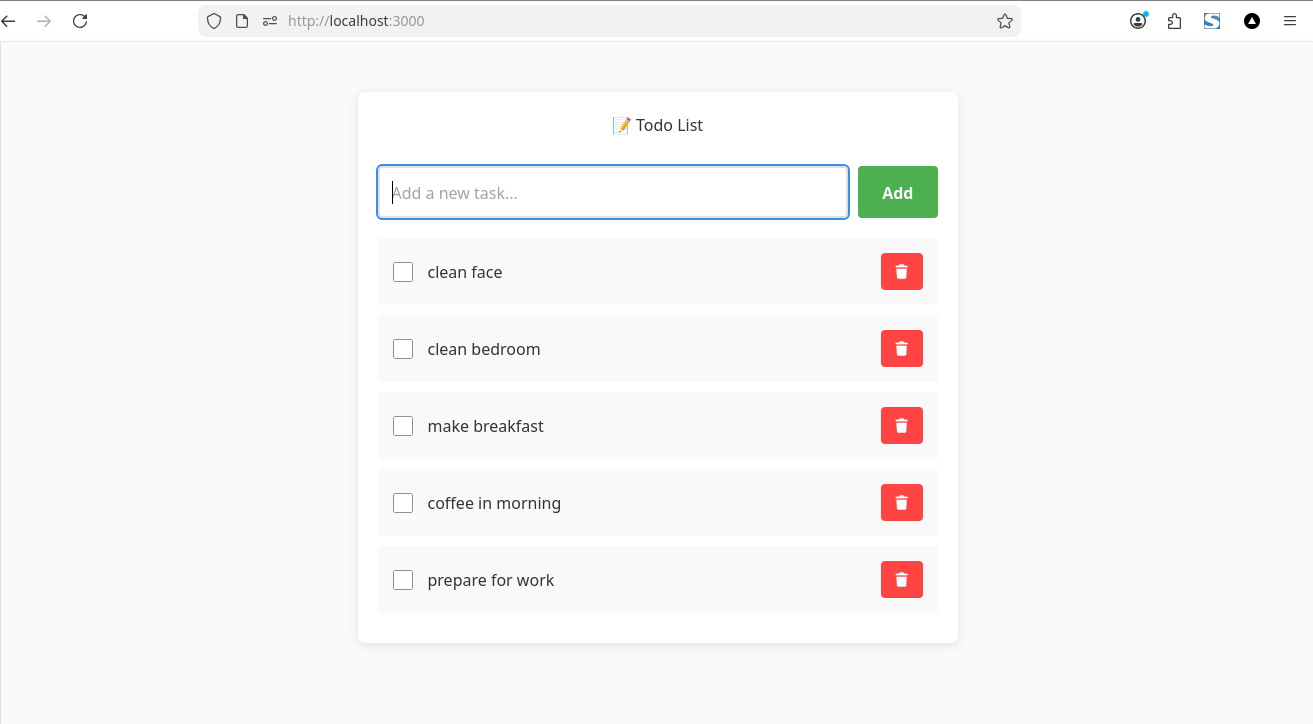Click inside the "Add a new task" field
This screenshot has height=724, width=1313.
click(x=612, y=192)
